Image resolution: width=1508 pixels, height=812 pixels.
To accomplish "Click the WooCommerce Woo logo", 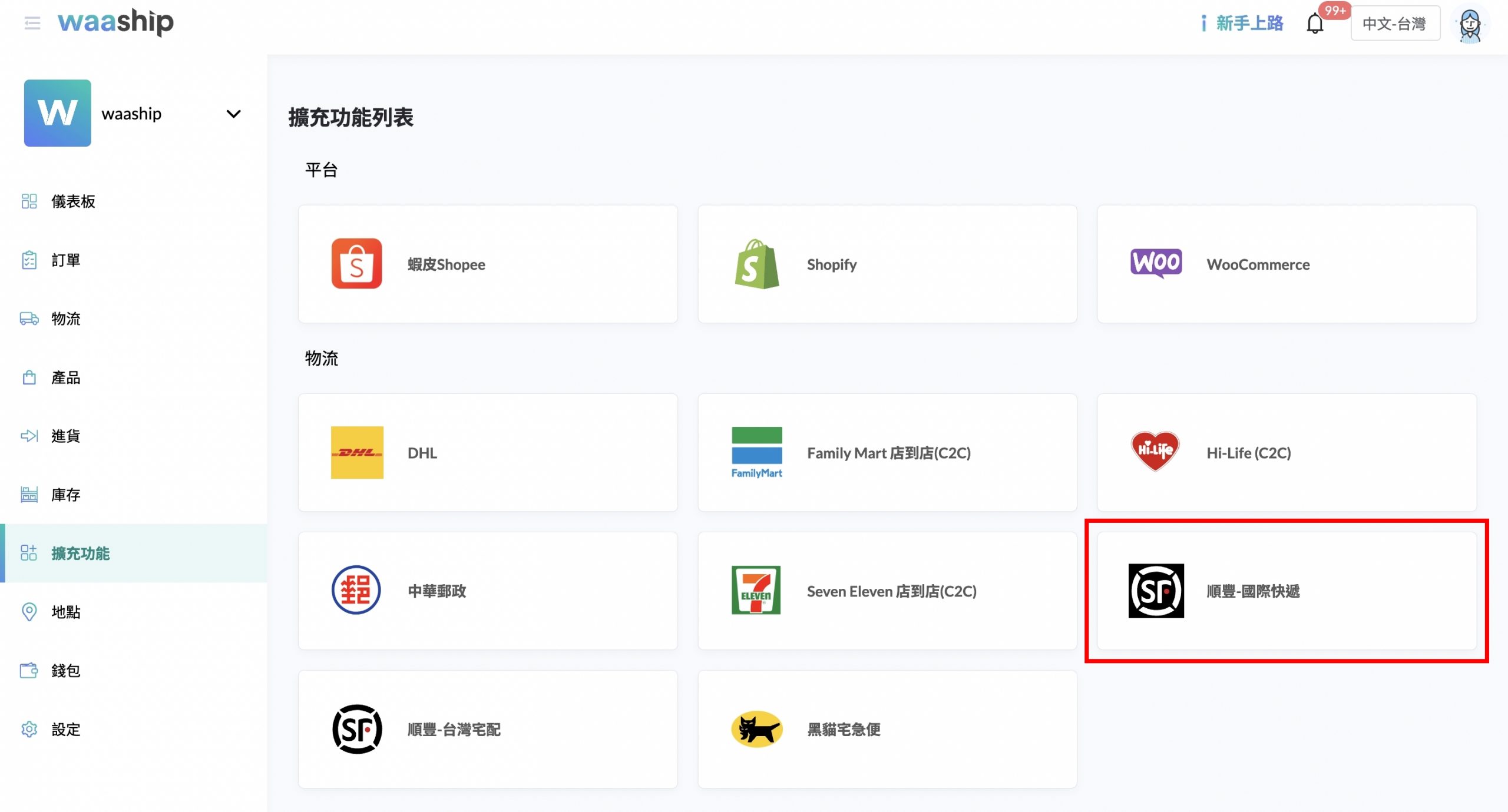I will [x=1156, y=263].
